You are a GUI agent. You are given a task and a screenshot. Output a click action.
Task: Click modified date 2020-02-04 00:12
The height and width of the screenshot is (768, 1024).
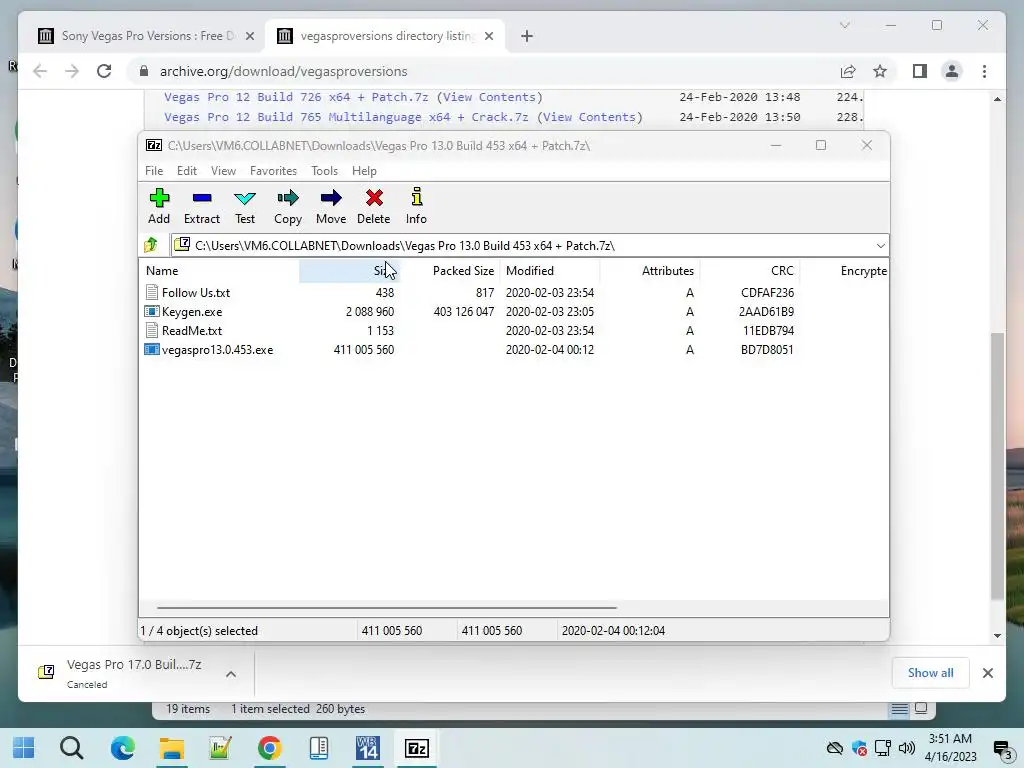coord(550,349)
